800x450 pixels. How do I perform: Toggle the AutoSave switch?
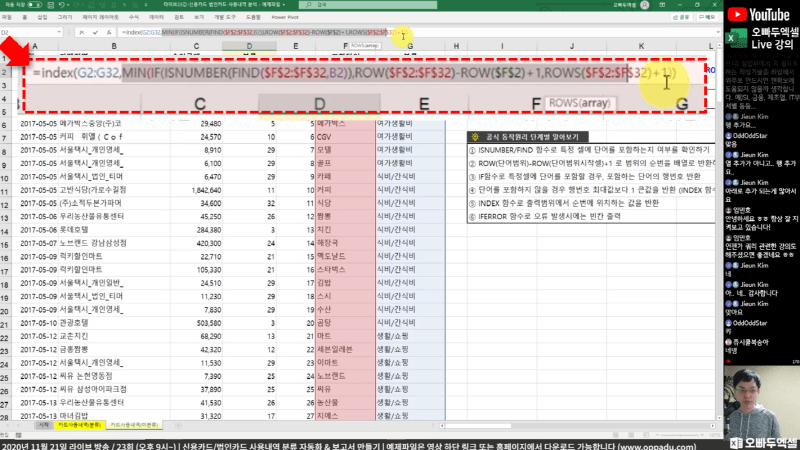tap(32, 5)
